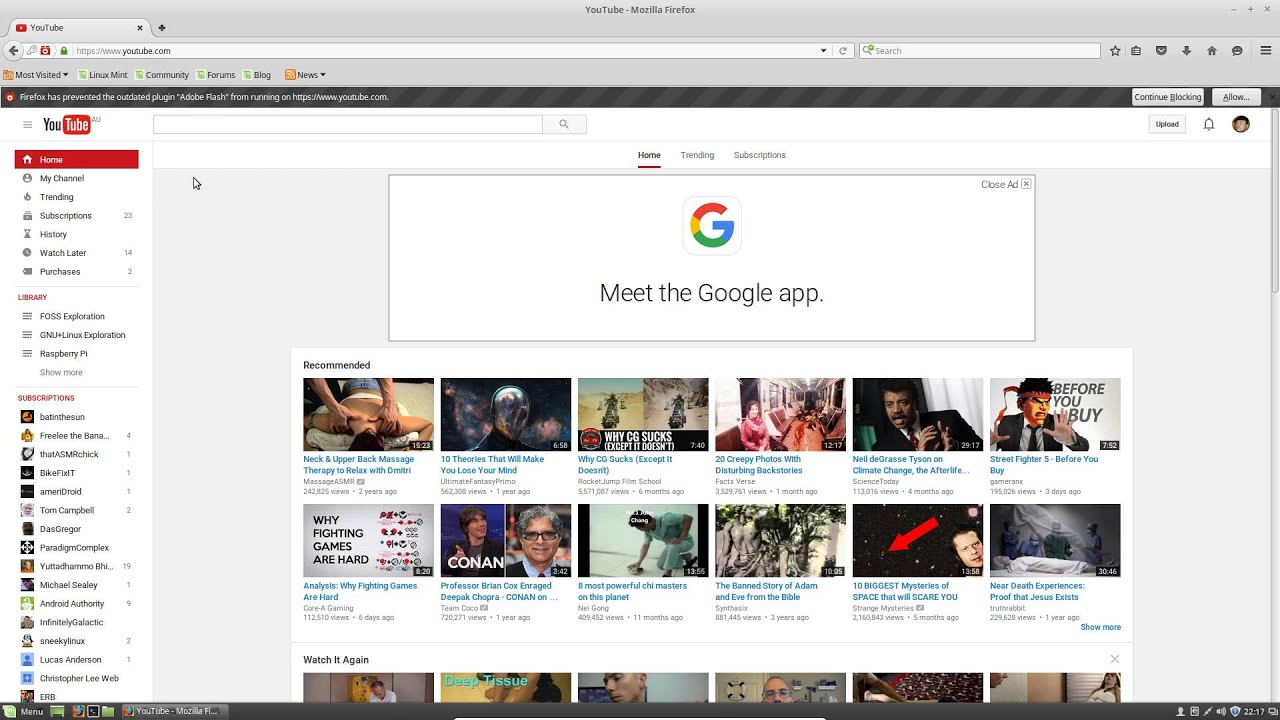The image size is (1280, 720).
Task: Open file manager from the panel launcher
Action: 108,711
